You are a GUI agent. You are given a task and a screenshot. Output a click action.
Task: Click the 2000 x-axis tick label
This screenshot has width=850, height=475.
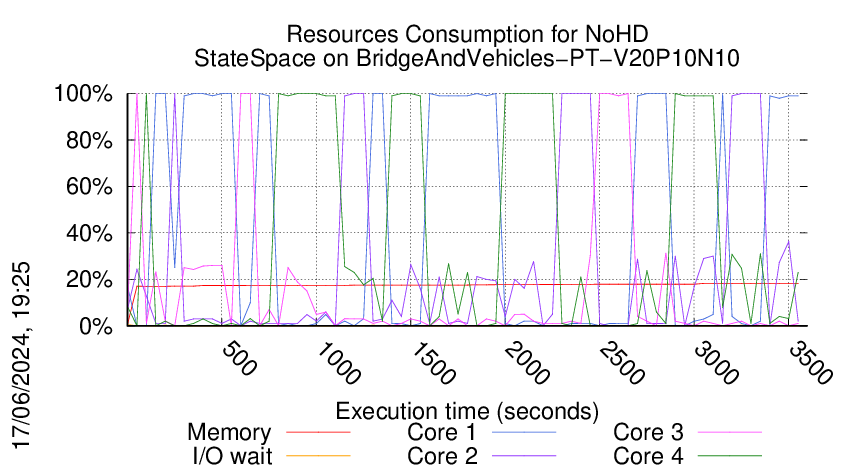click(526, 363)
